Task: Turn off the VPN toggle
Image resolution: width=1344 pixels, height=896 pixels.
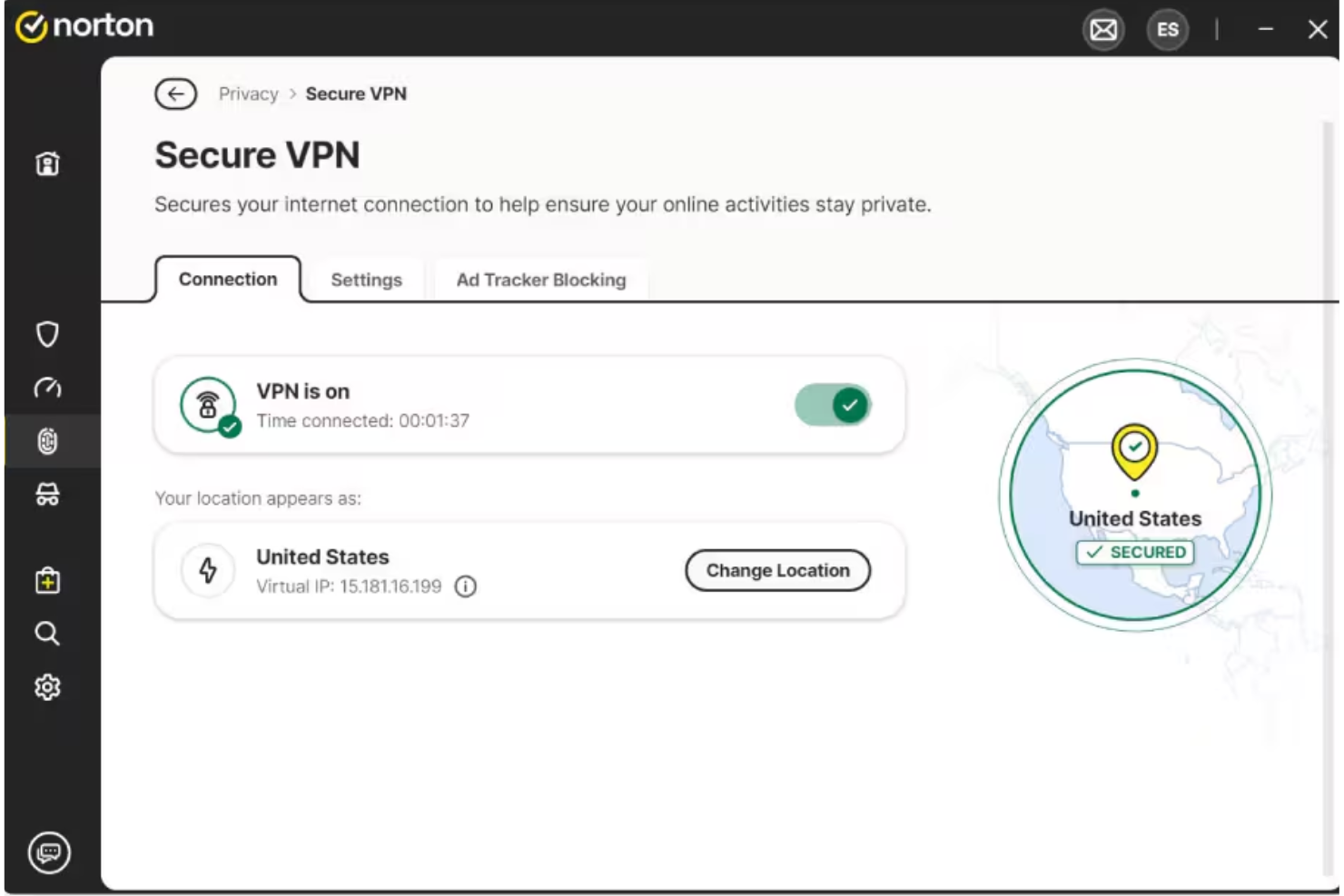Action: click(832, 405)
